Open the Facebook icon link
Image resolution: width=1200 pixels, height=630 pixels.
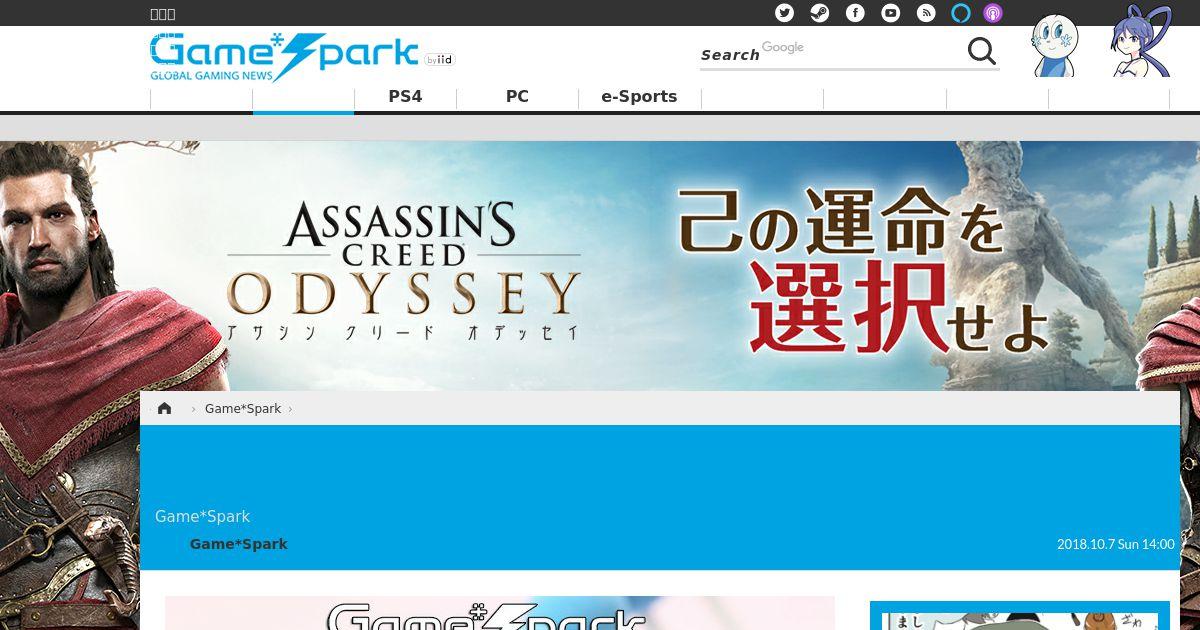pos(855,13)
